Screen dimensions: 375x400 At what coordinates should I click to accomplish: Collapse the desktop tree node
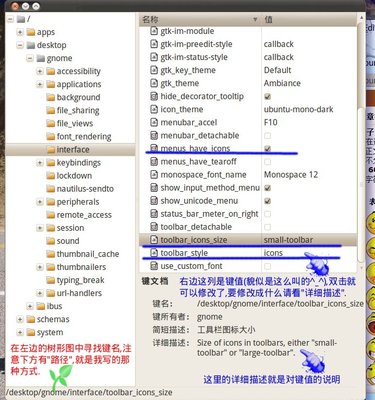coord(20,45)
